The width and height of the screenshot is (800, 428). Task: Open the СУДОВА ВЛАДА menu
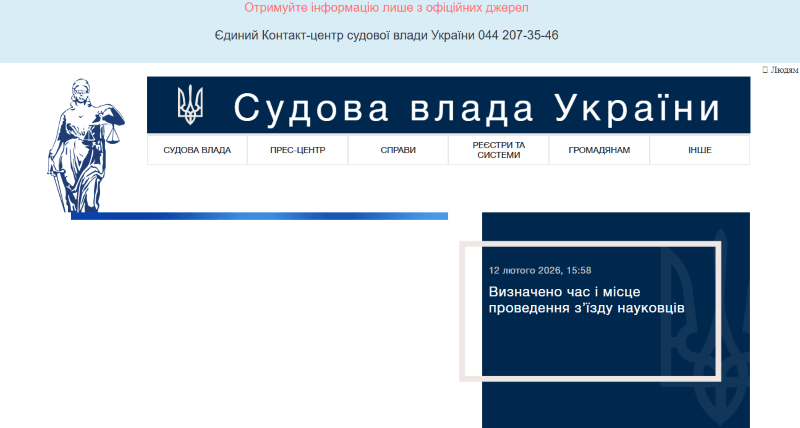(197, 150)
